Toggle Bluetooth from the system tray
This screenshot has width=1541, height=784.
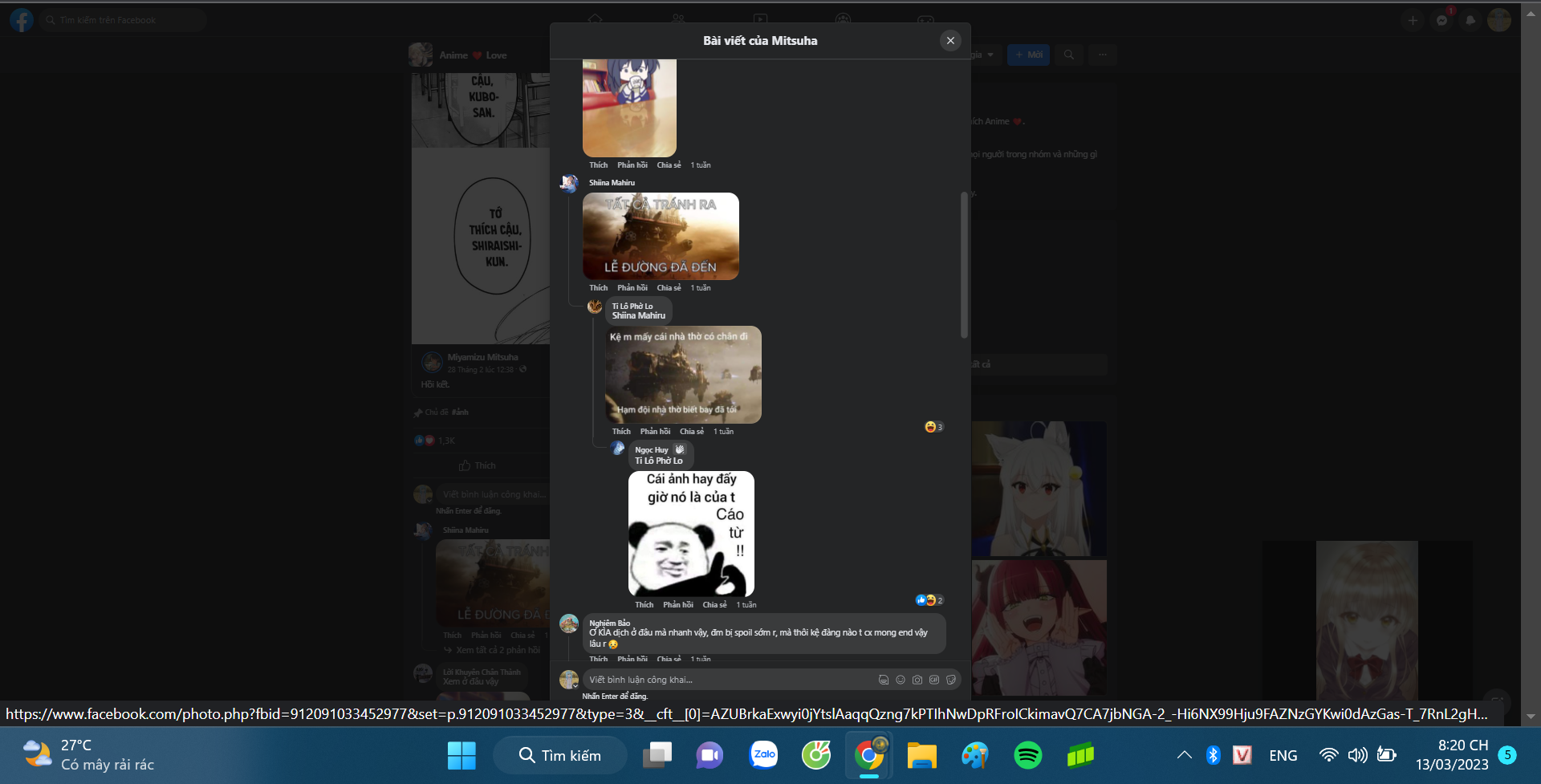[1214, 755]
